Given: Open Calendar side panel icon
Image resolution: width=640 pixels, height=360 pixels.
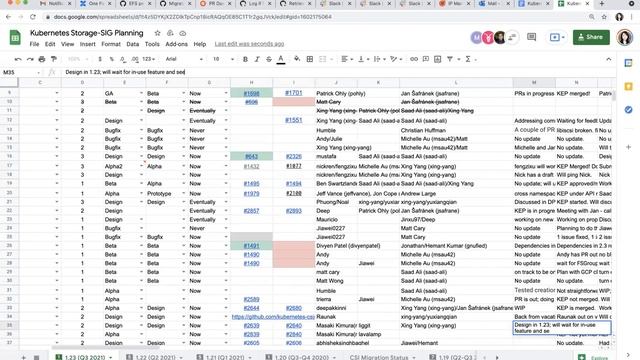Looking at the screenshot, I should coord(628,63).
